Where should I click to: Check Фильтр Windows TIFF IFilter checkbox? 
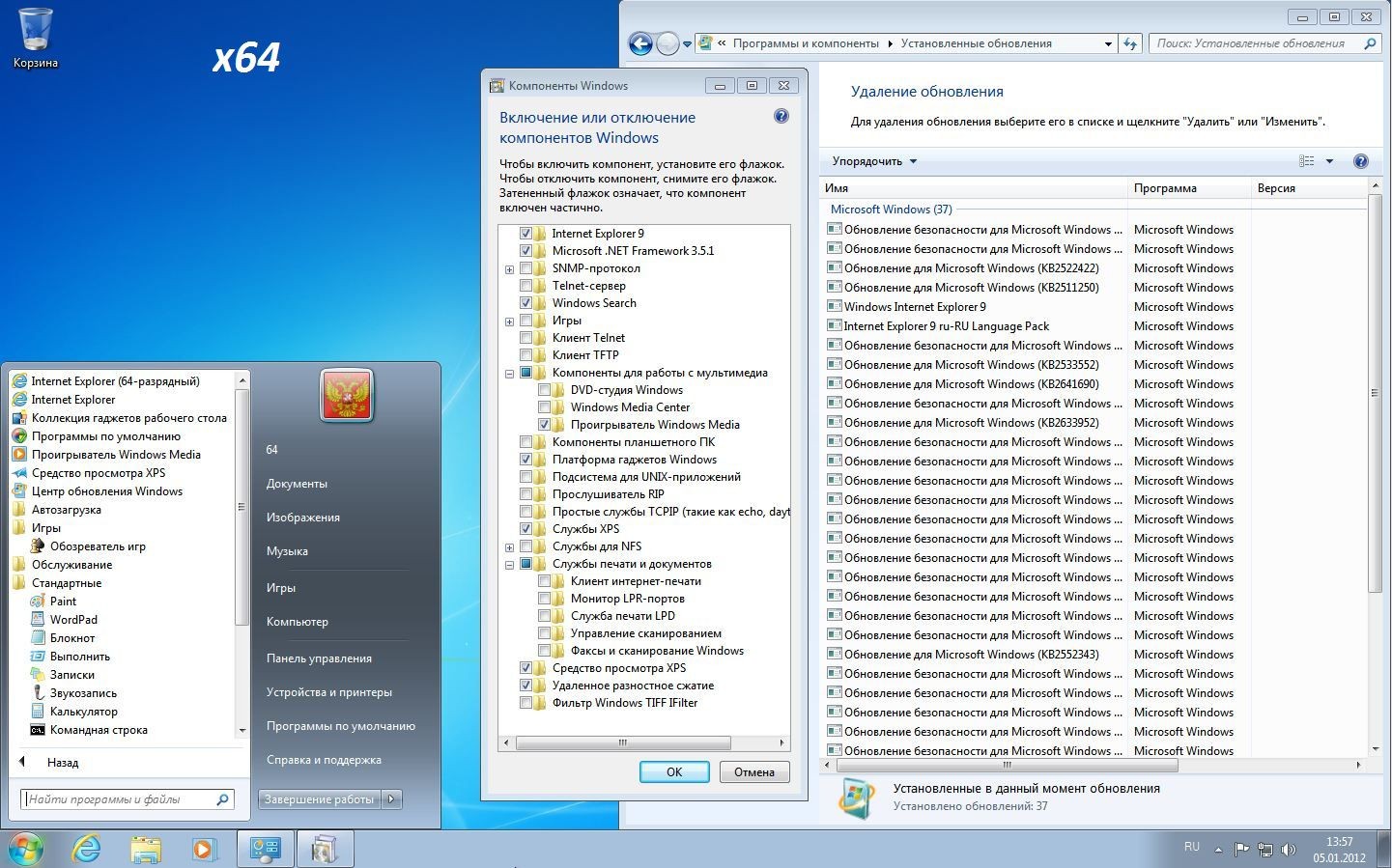tap(526, 703)
